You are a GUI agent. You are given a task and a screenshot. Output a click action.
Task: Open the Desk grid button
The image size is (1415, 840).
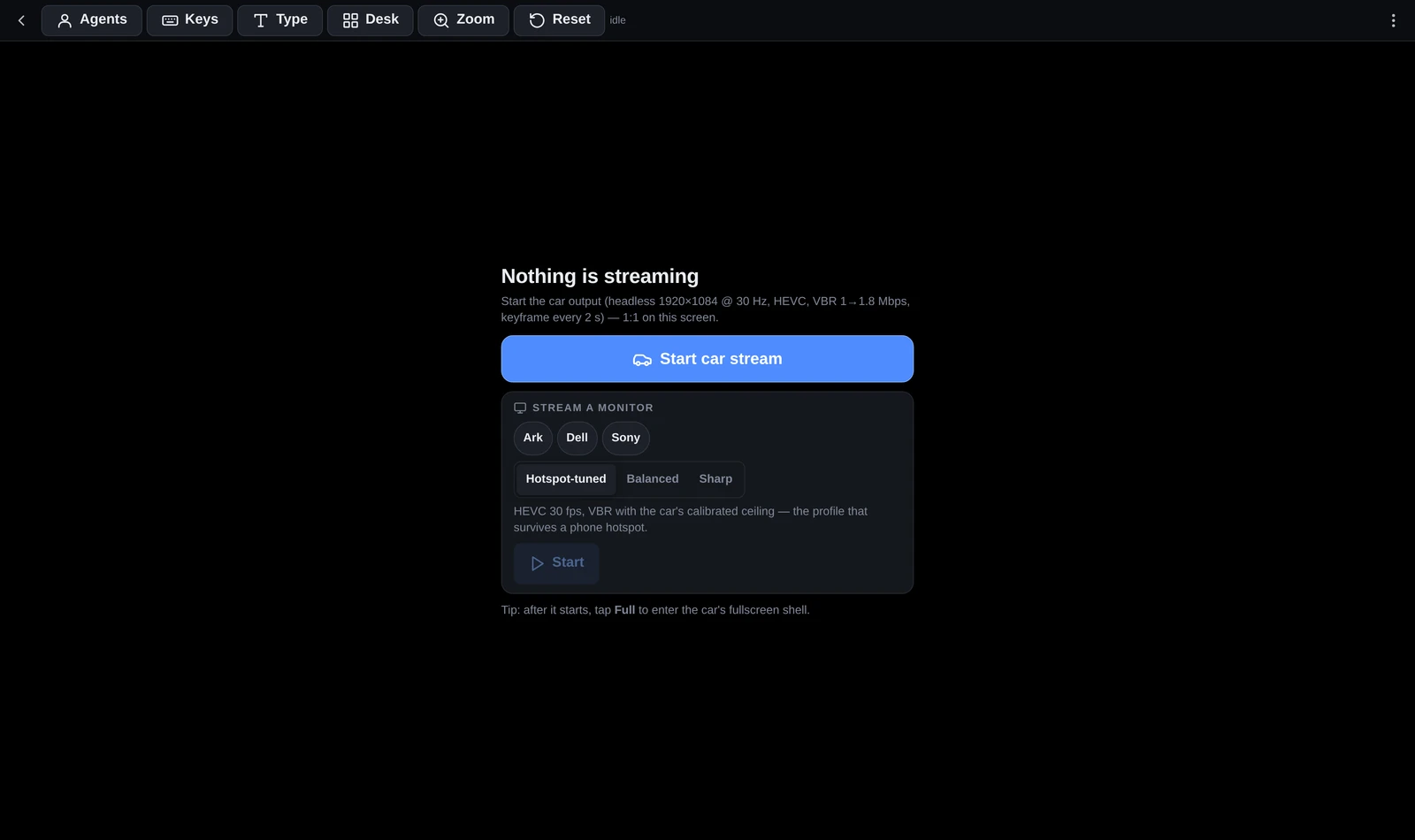(370, 20)
